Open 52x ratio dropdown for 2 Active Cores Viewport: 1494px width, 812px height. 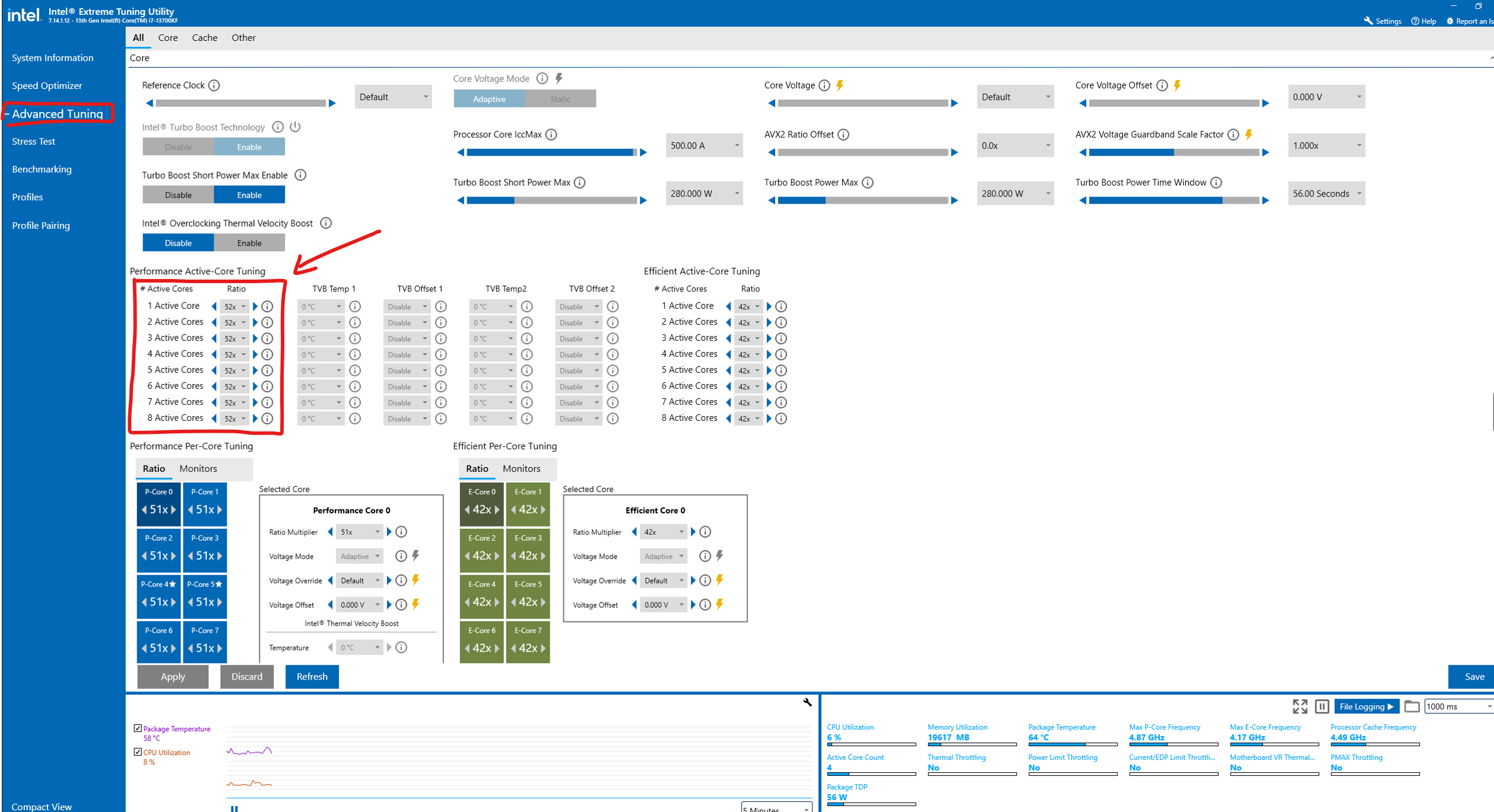tap(235, 322)
